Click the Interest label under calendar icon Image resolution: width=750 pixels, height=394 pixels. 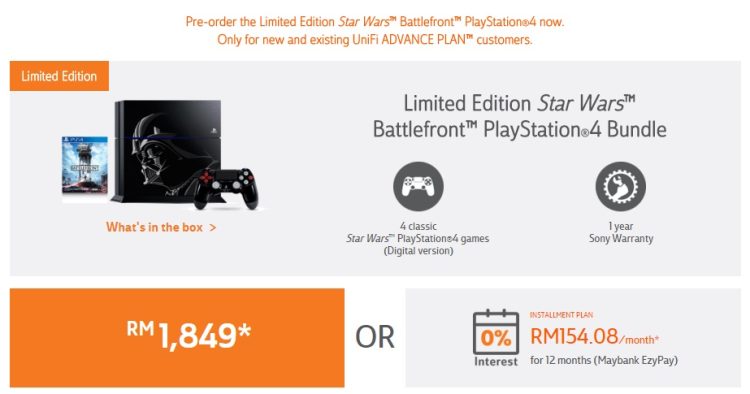click(496, 361)
